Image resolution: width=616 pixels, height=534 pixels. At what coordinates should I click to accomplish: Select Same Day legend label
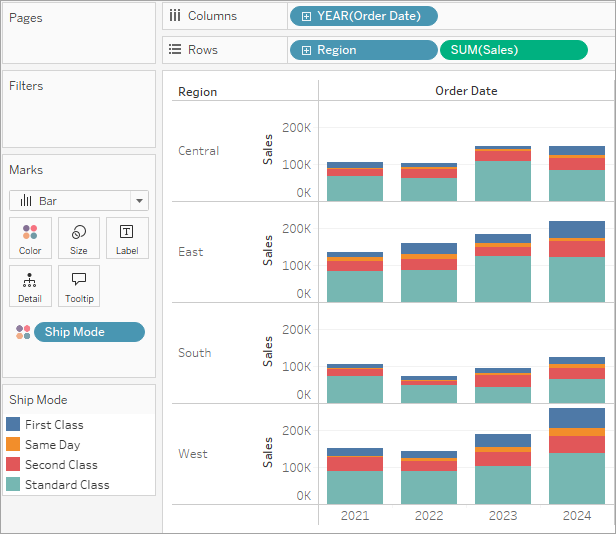click(x=53, y=445)
